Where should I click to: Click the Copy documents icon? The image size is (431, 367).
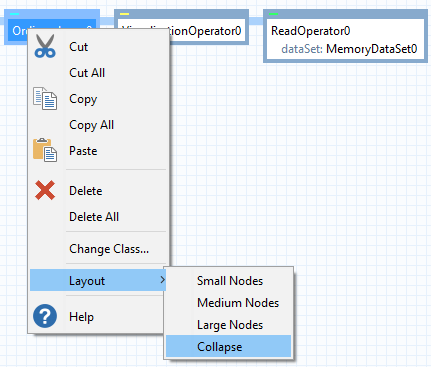(x=45, y=98)
